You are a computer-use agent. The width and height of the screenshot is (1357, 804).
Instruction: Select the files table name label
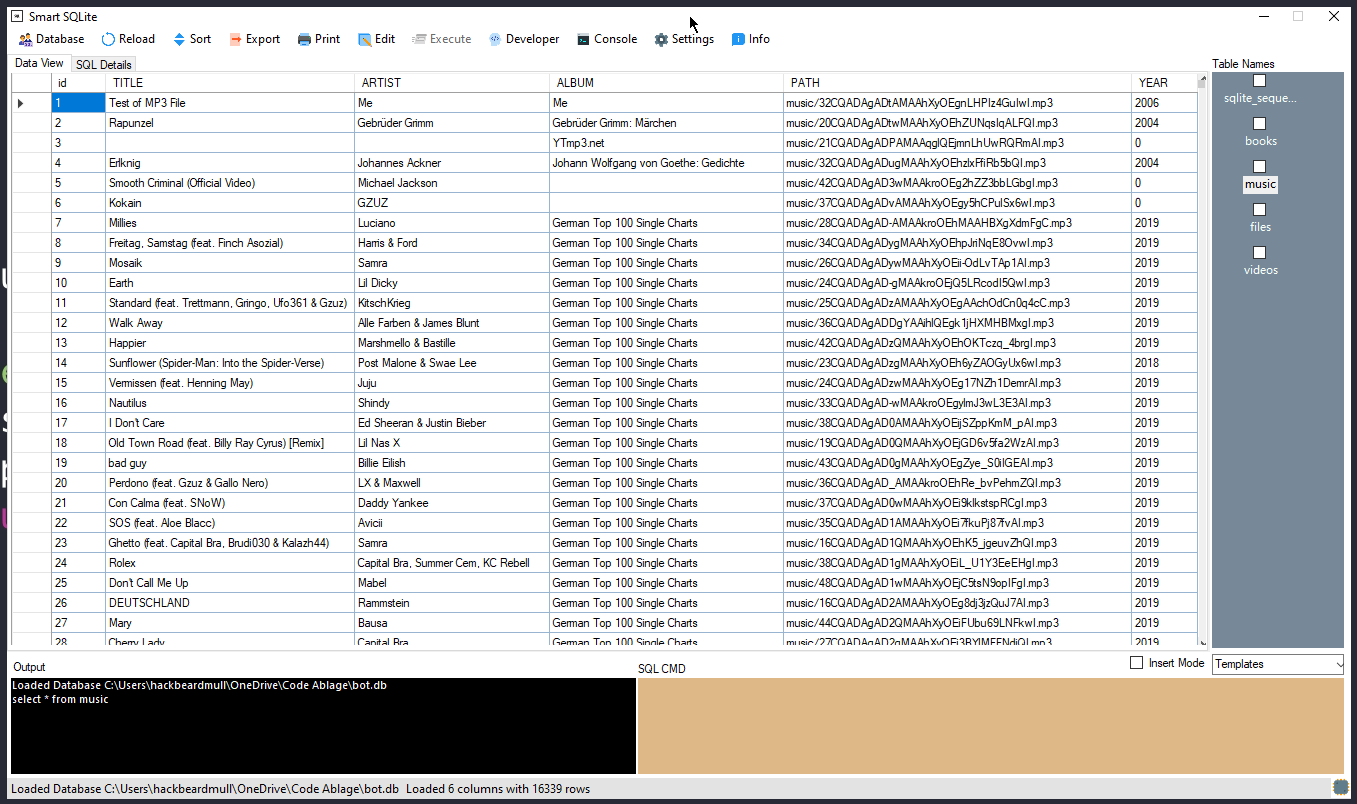click(x=1260, y=227)
